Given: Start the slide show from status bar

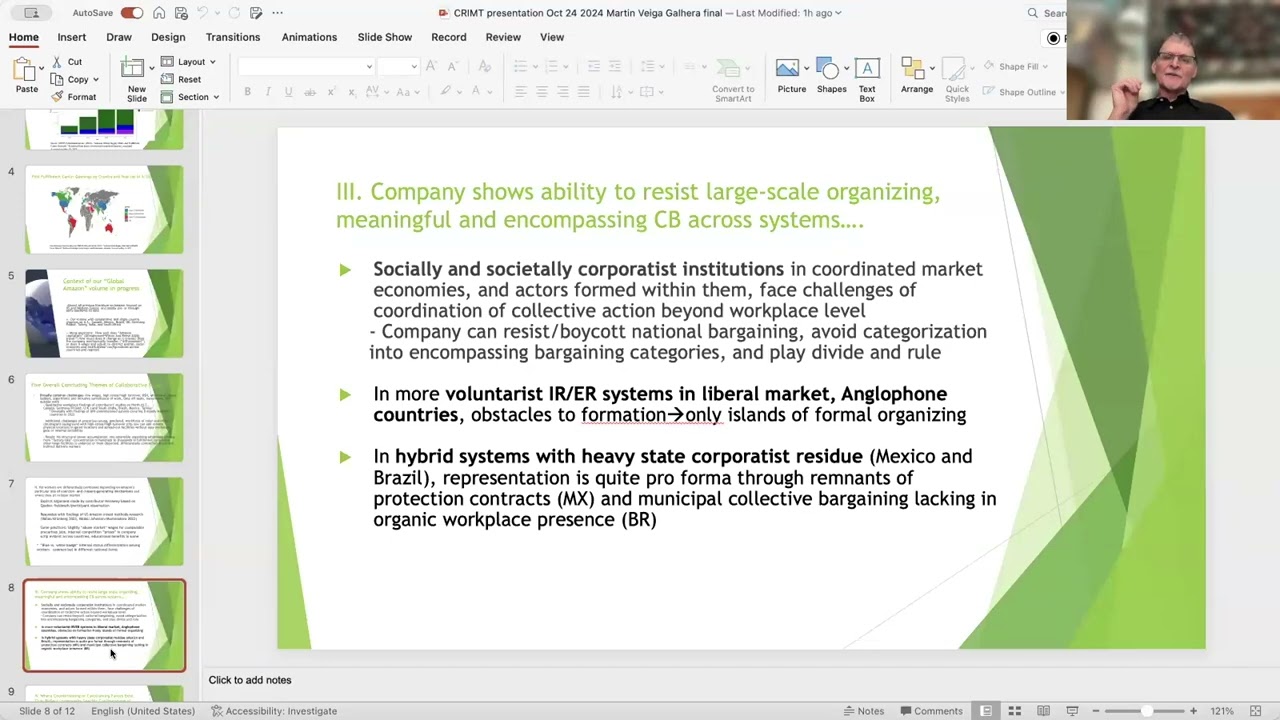Looking at the screenshot, I should click(1072, 711).
